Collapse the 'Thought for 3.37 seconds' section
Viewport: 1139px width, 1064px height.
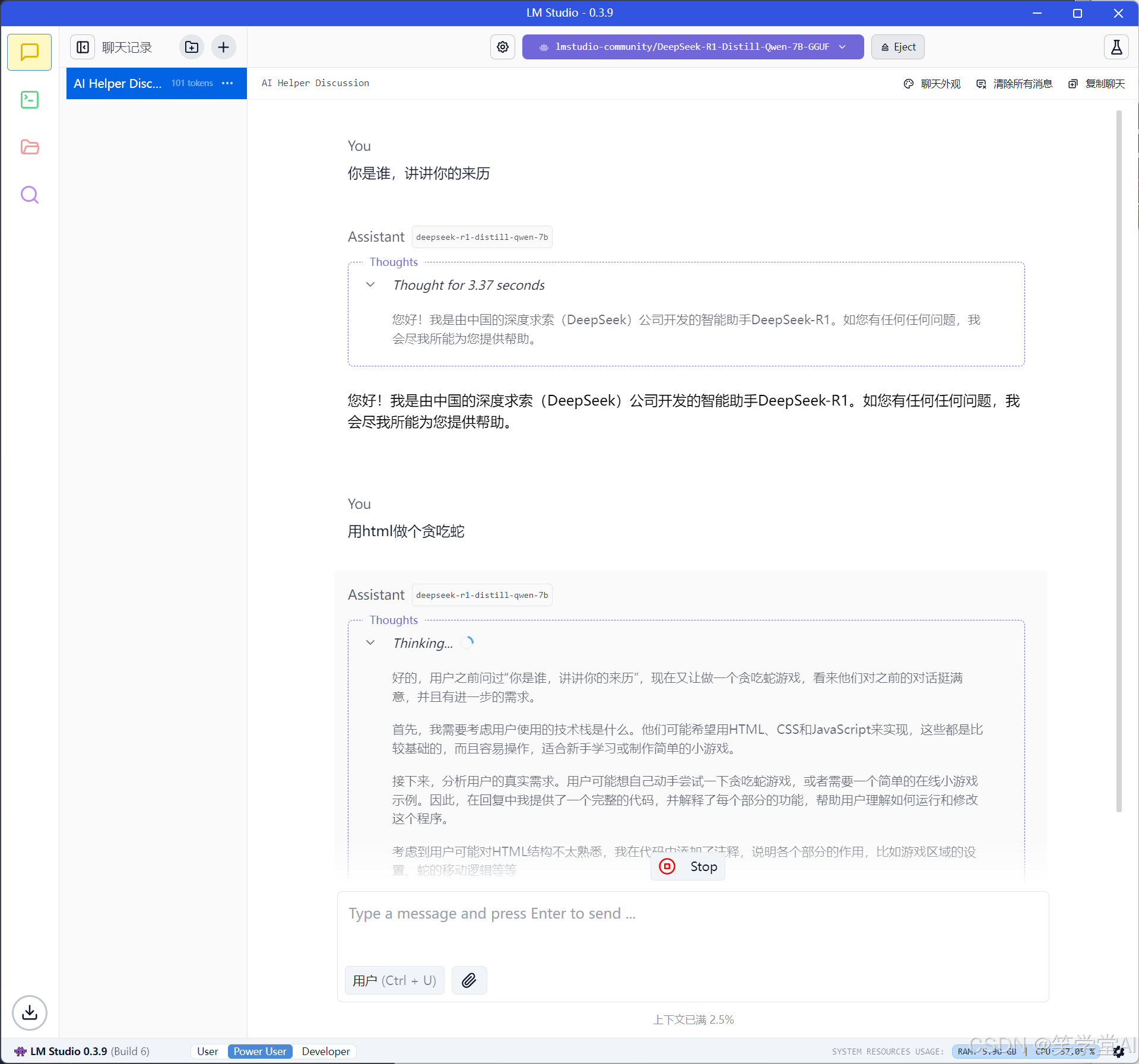(370, 285)
